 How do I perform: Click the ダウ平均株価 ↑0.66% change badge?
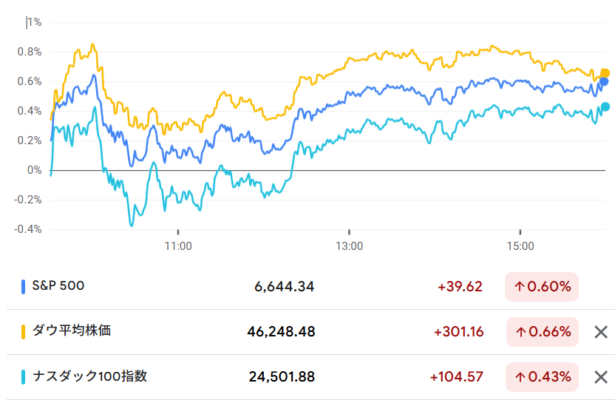(x=543, y=332)
